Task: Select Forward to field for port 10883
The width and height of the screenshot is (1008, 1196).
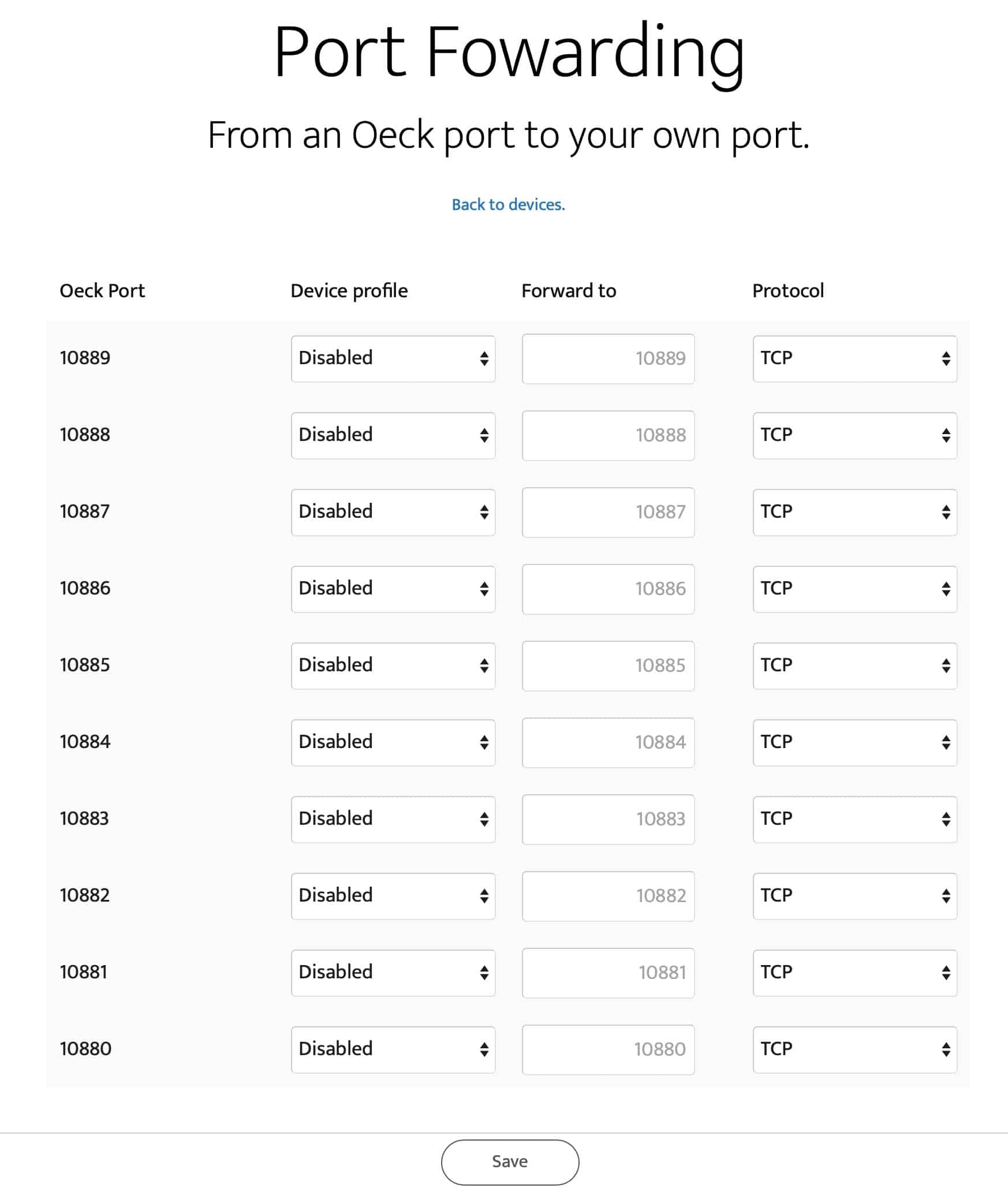Action: pyautogui.click(x=608, y=819)
